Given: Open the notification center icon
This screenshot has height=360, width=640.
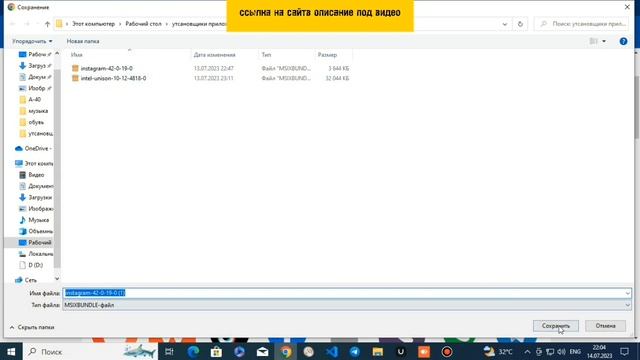Looking at the screenshot, I should (624, 351).
